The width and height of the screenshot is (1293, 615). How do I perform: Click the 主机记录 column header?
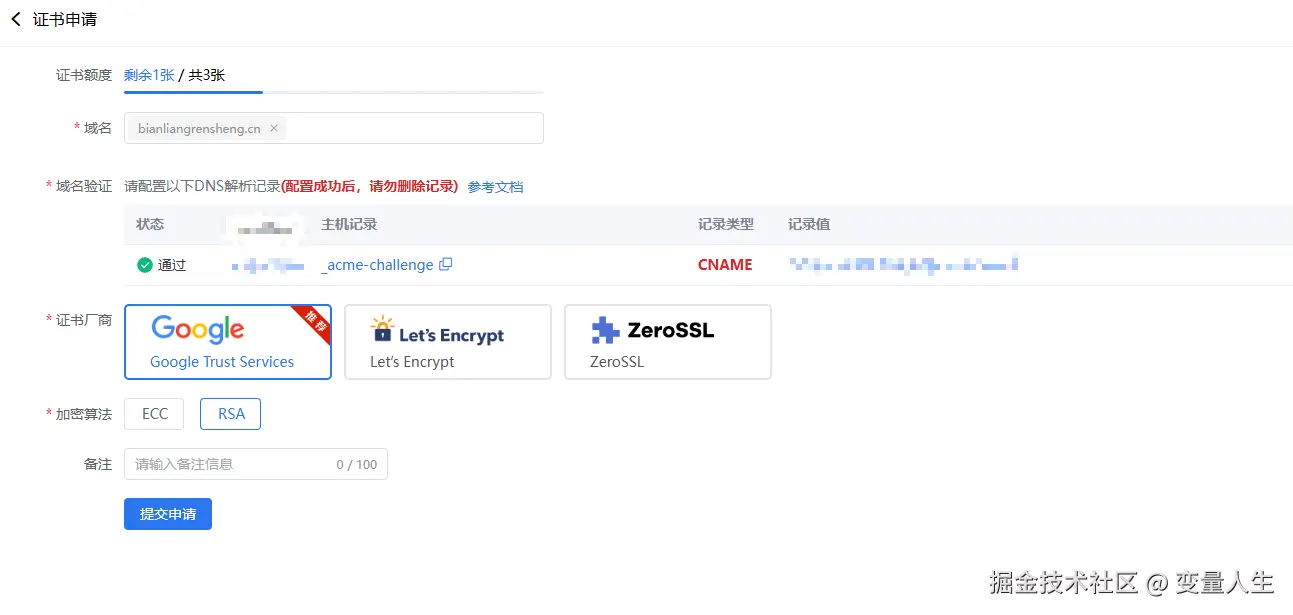pyautogui.click(x=349, y=224)
